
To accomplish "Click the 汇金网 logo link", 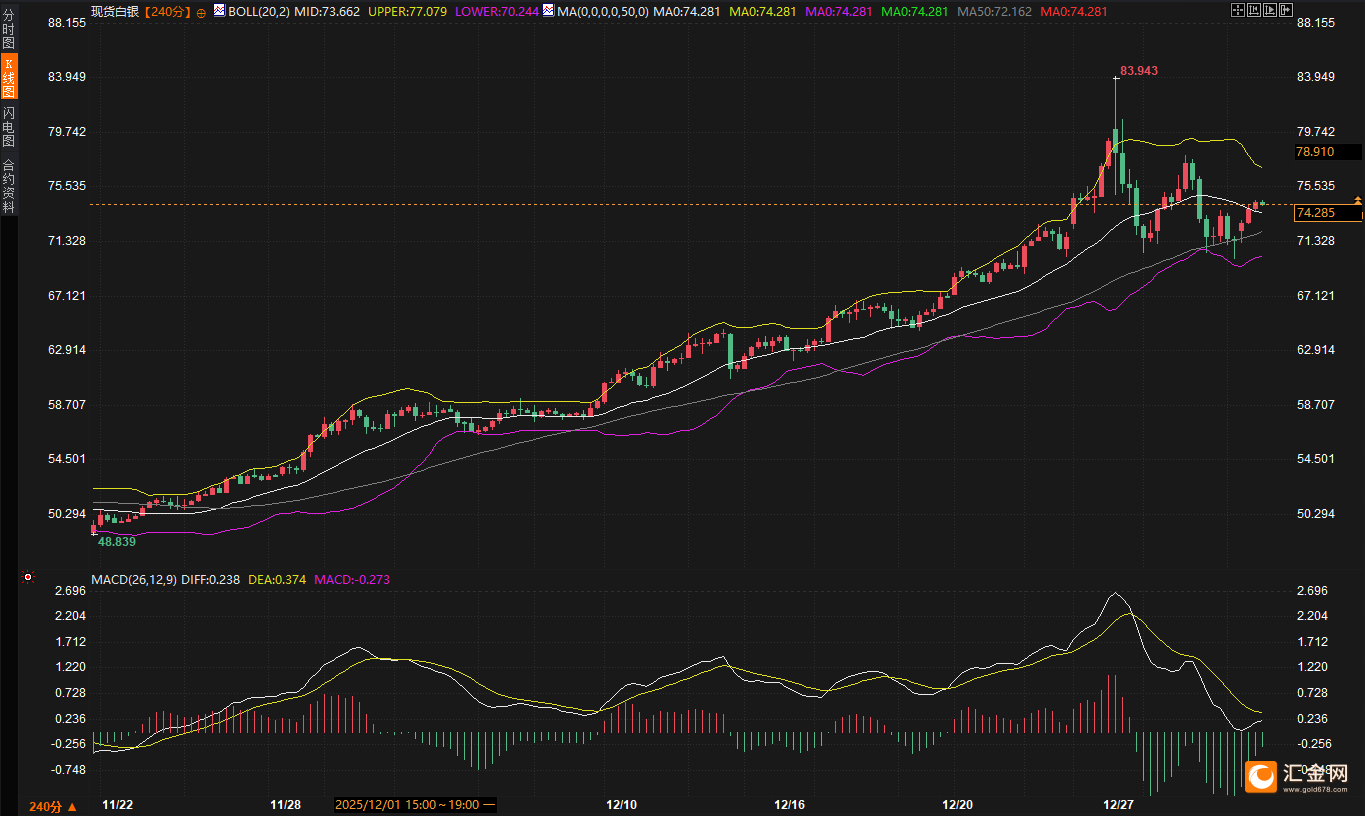I will [x=1298, y=777].
